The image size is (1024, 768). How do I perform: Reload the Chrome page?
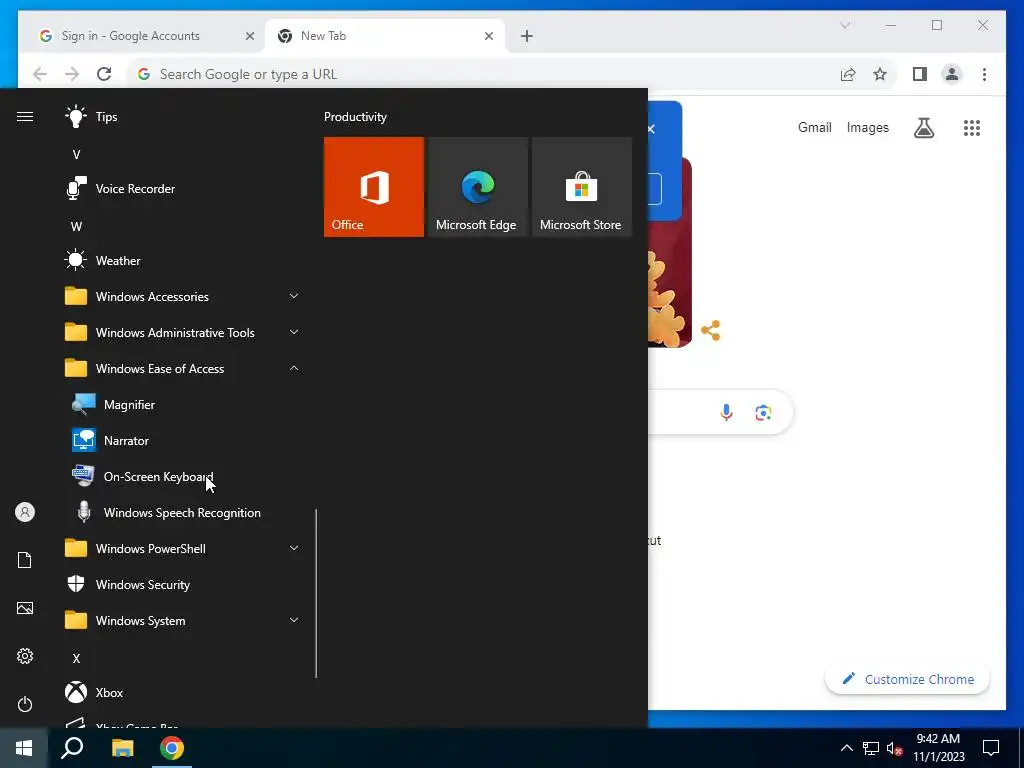coord(104,74)
